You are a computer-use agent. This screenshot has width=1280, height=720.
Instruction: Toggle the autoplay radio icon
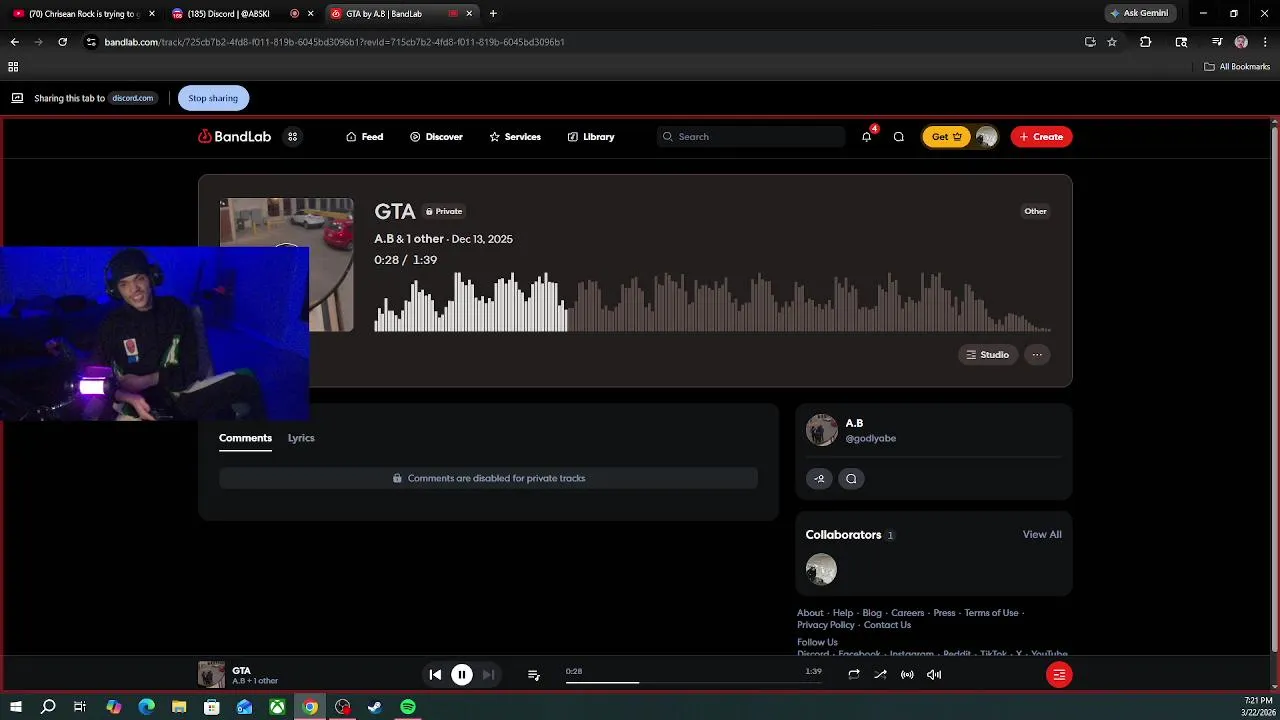click(907, 675)
